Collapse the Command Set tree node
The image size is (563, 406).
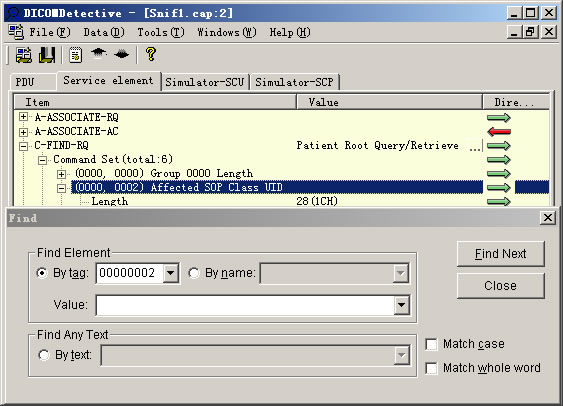[x=42, y=160]
